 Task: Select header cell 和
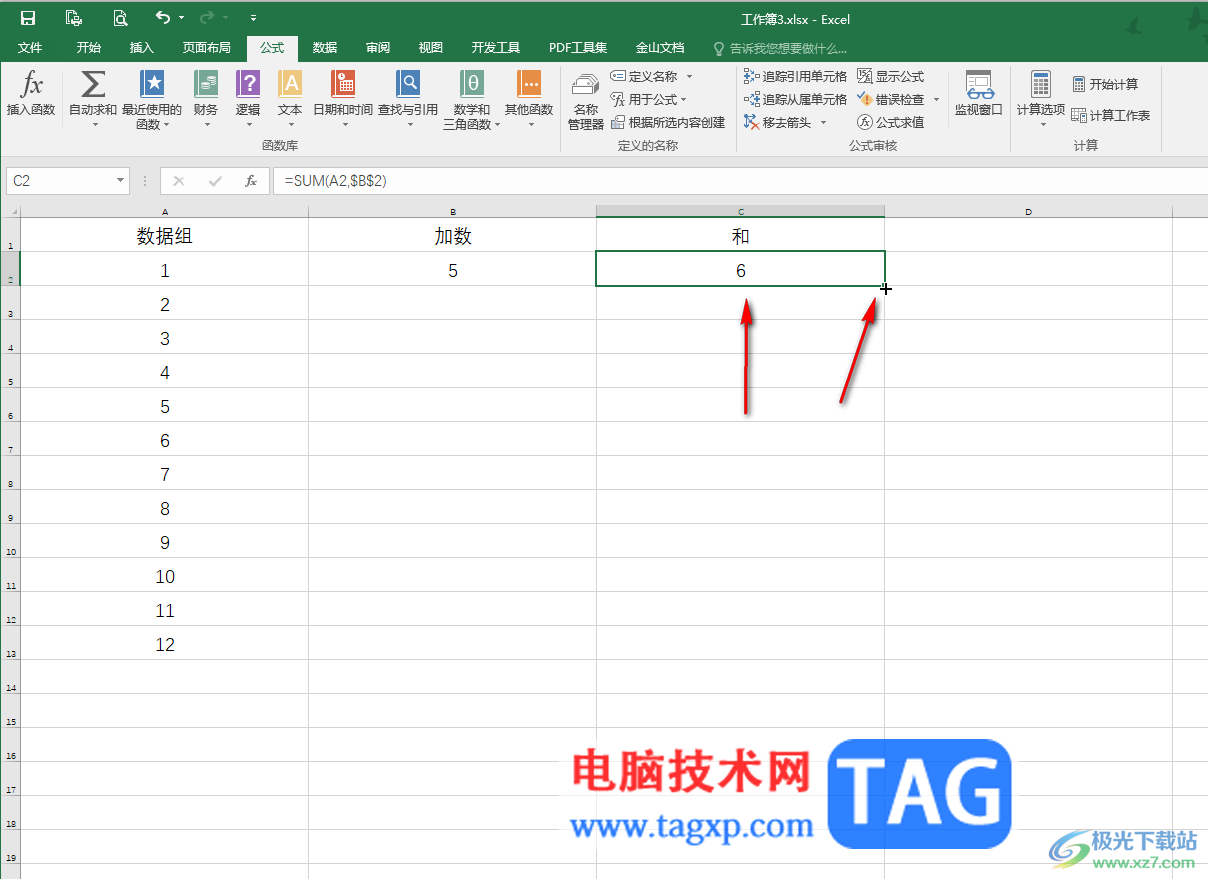pos(740,236)
